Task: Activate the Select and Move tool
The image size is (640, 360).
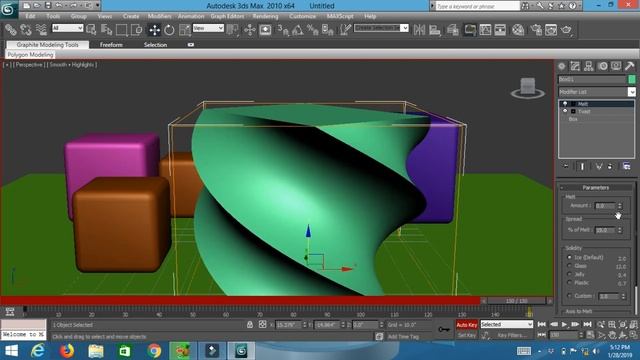Action: click(x=154, y=30)
